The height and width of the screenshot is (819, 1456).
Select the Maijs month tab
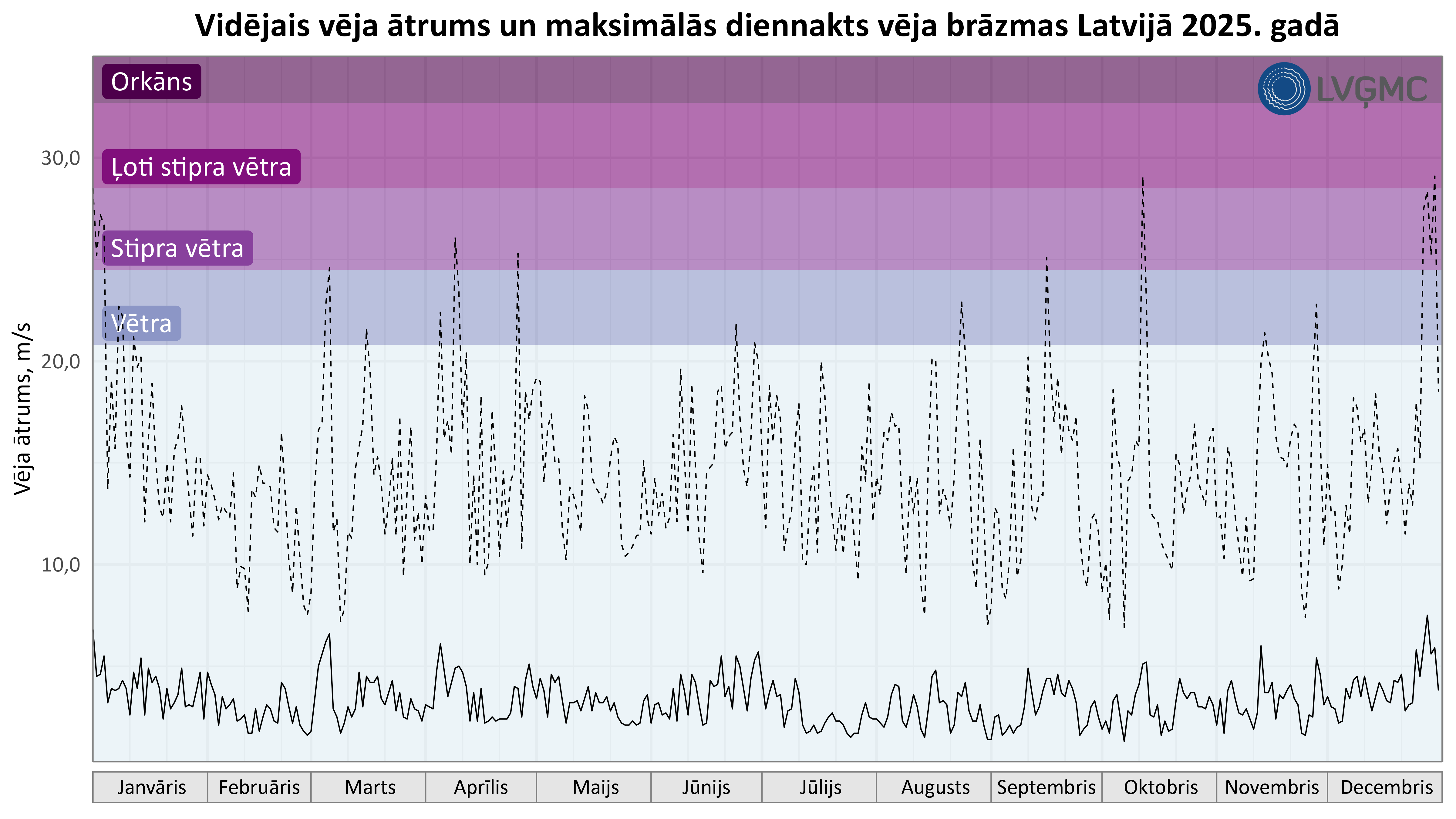coord(595,787)
